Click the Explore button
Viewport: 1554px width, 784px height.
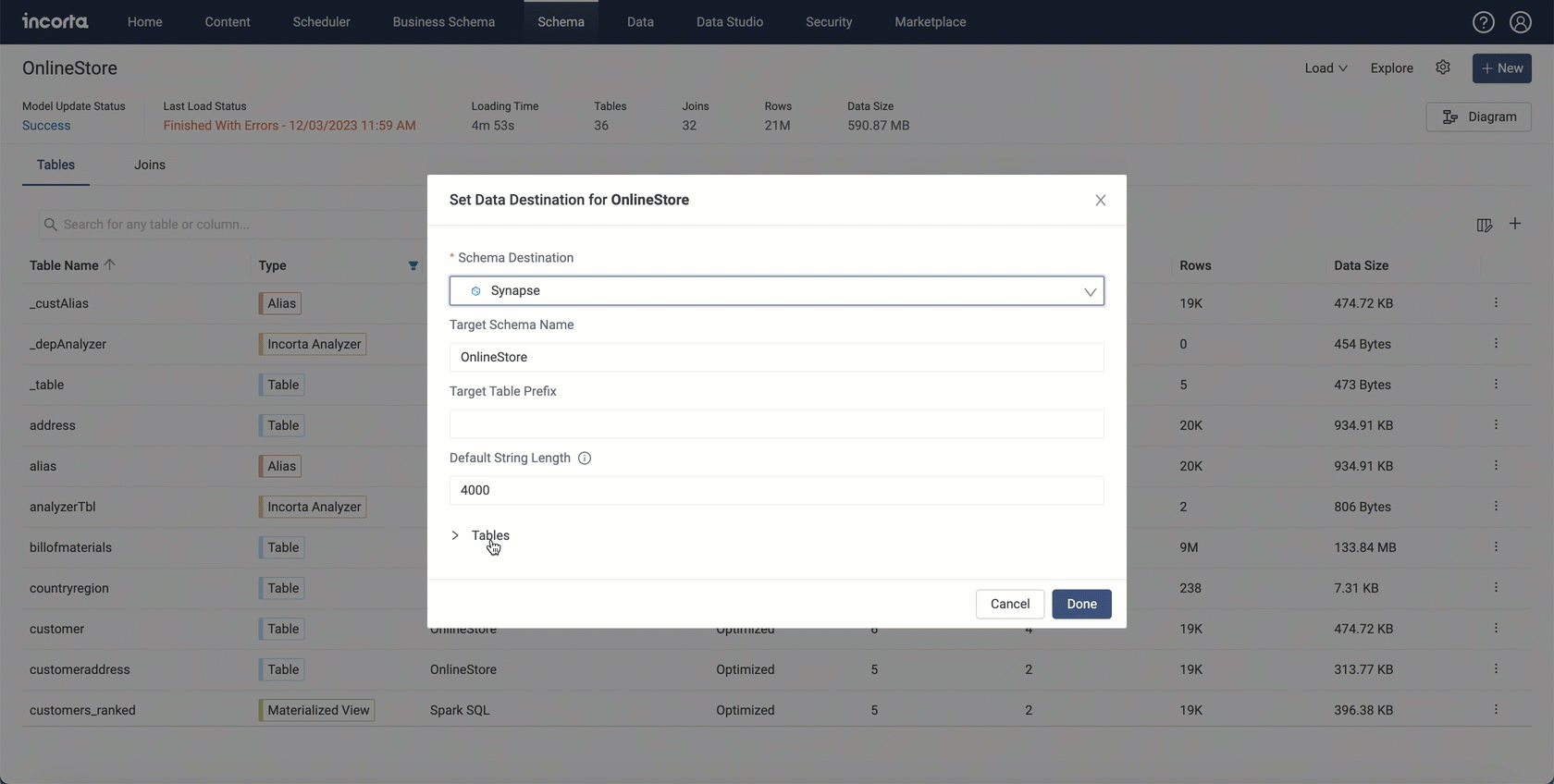(x=1391, y=68)
